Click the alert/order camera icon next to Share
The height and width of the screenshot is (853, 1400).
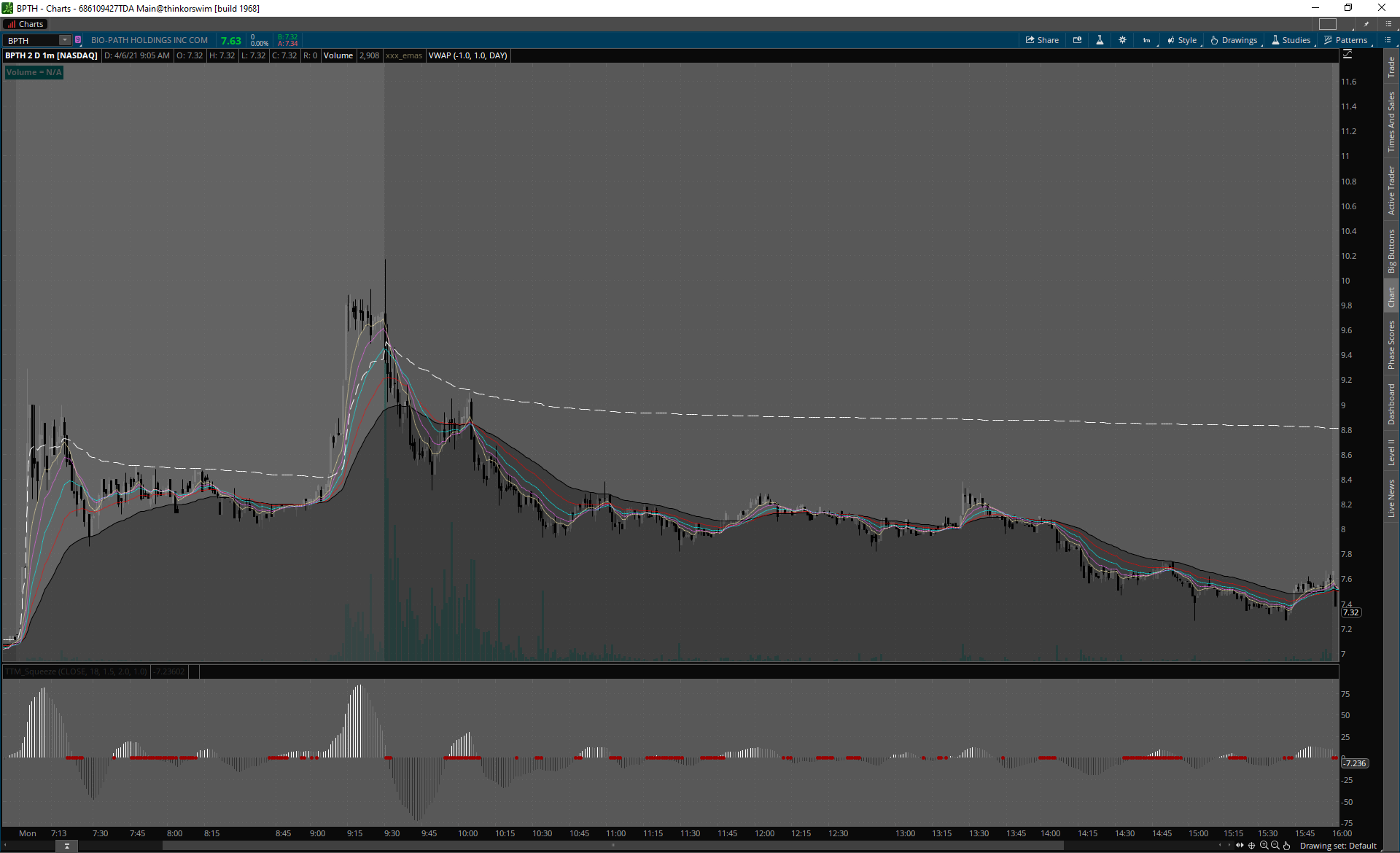1077,40
